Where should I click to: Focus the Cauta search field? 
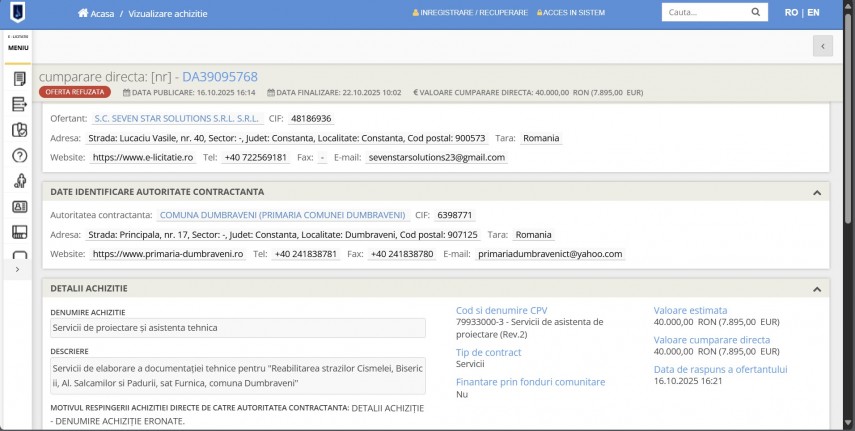click(703, 13)
